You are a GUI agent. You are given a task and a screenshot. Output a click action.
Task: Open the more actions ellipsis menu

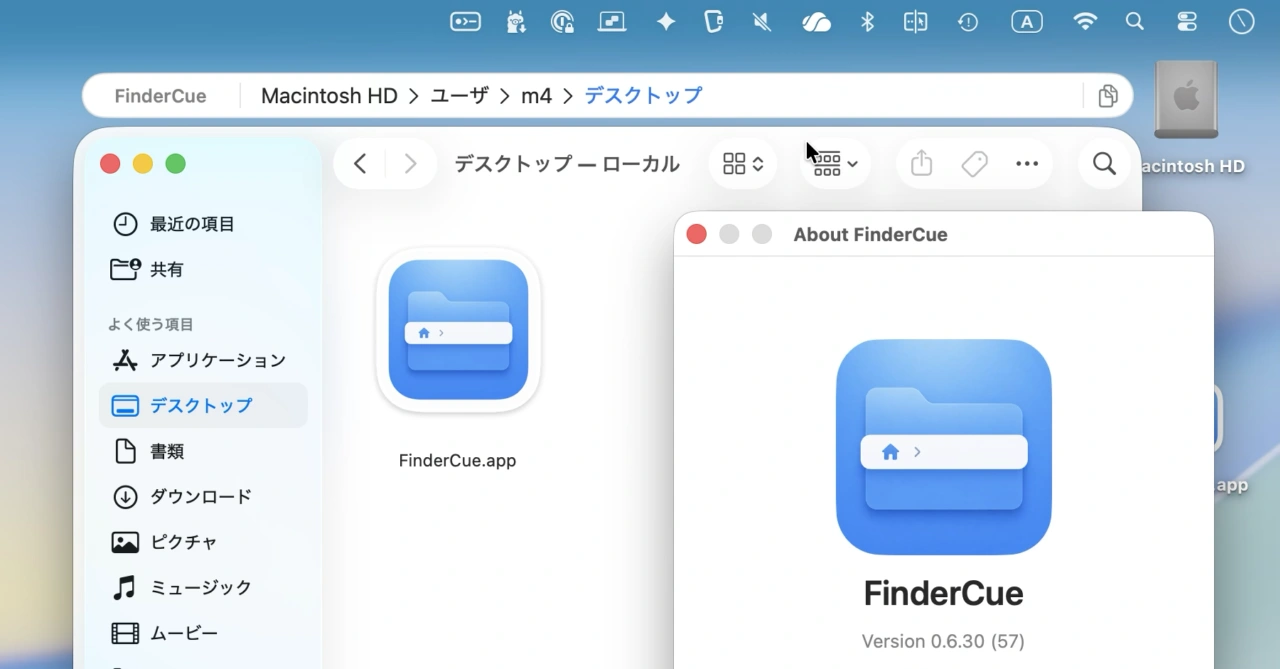pos(1027,164)
